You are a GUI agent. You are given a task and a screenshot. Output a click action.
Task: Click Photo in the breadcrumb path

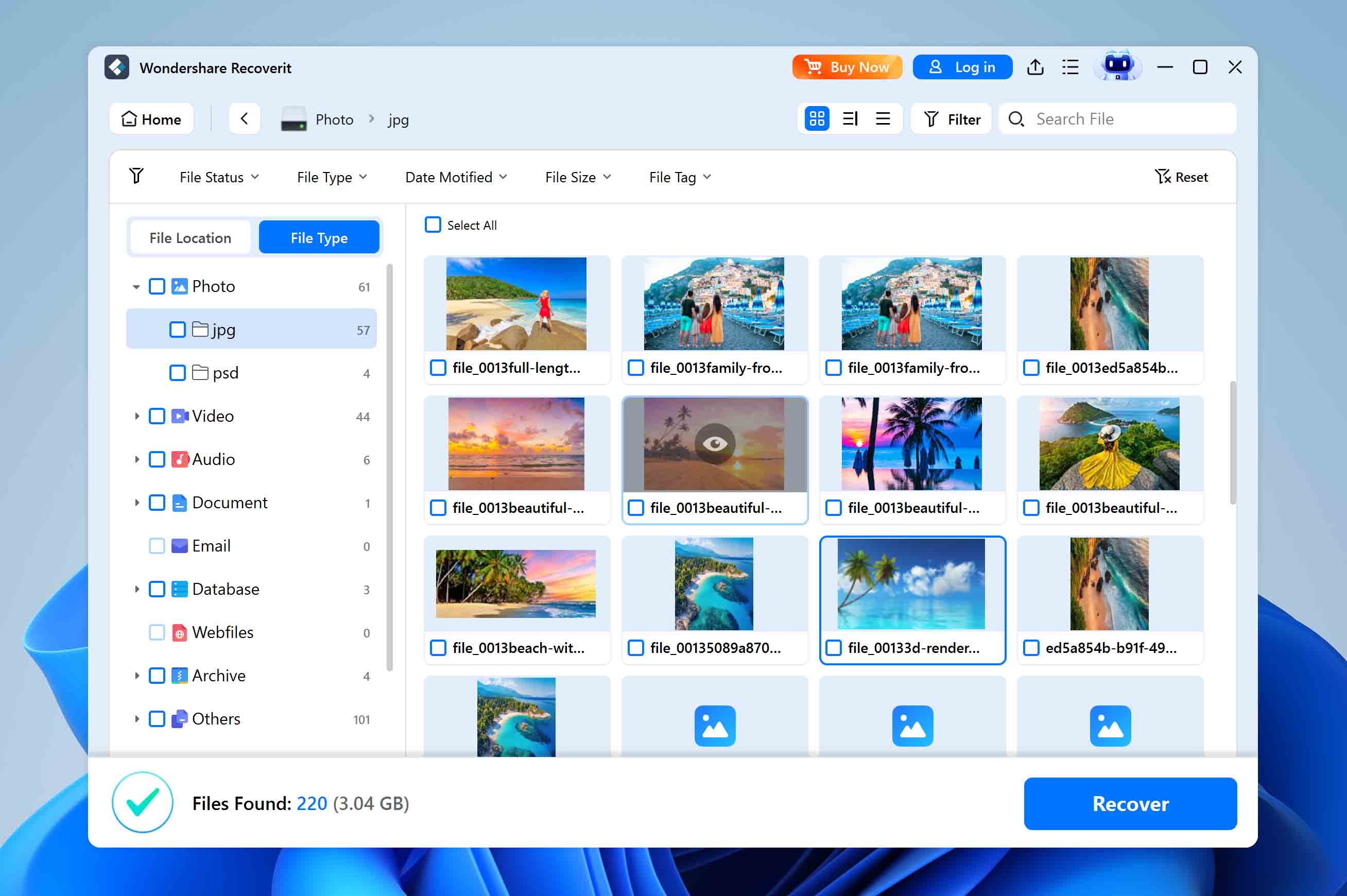pos(334,119)
